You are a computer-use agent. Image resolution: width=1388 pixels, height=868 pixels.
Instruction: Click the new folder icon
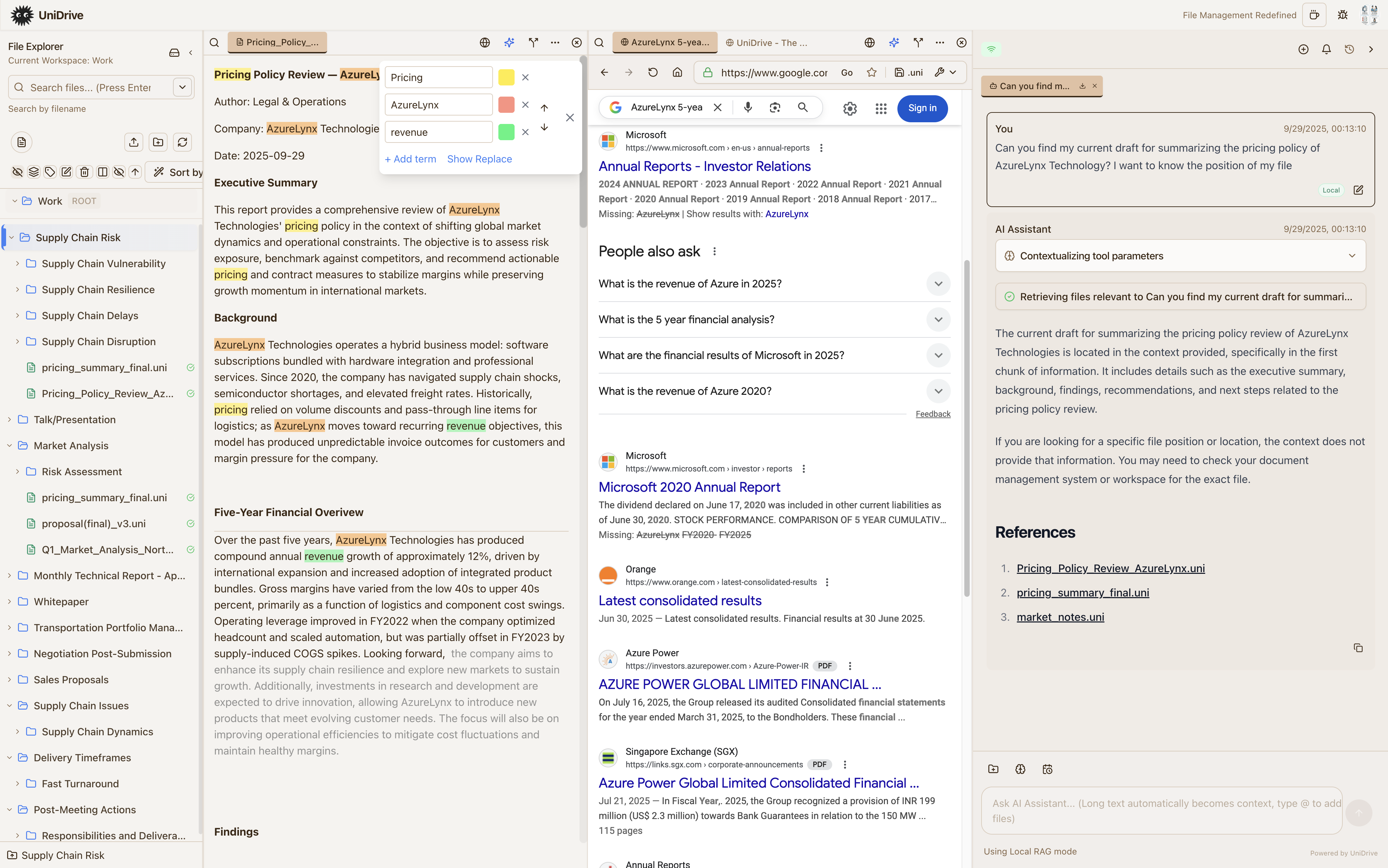coord(158,143)
